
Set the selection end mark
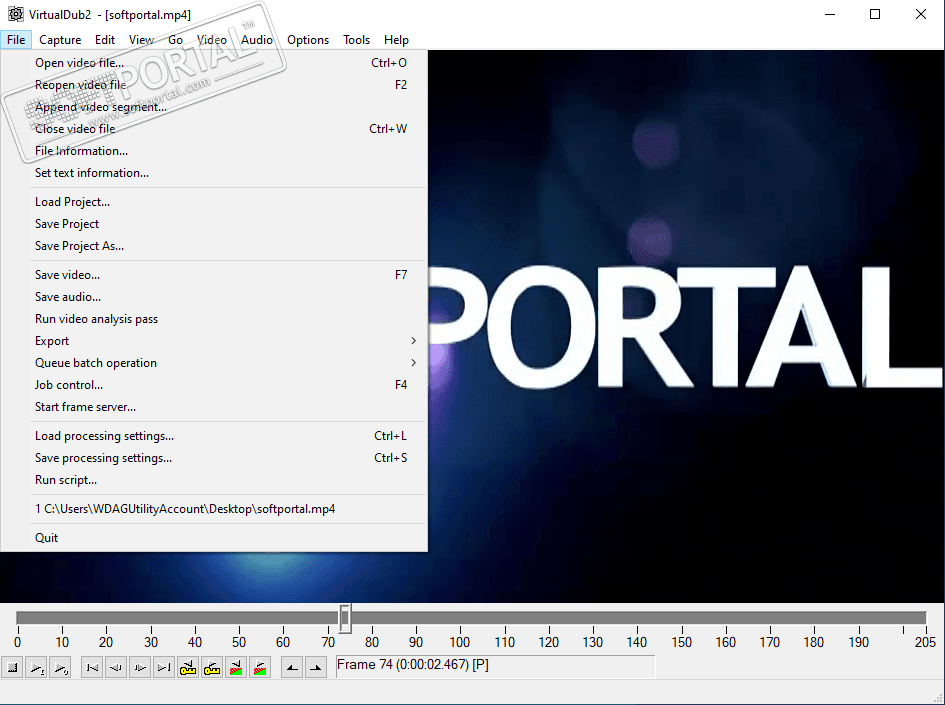click(316, 668)
